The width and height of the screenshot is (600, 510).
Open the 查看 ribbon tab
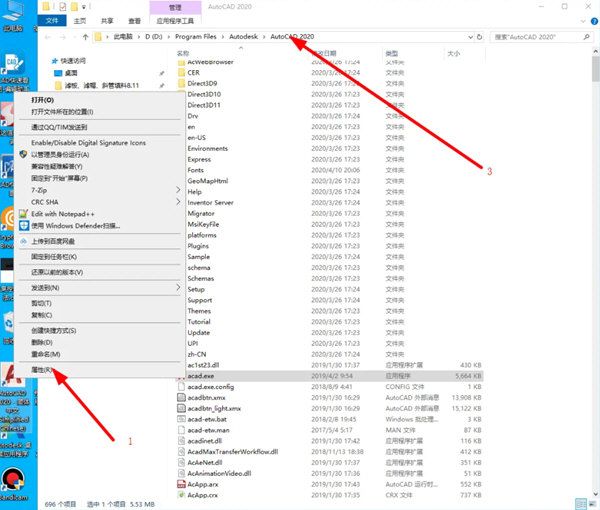(x=134, y=21)
